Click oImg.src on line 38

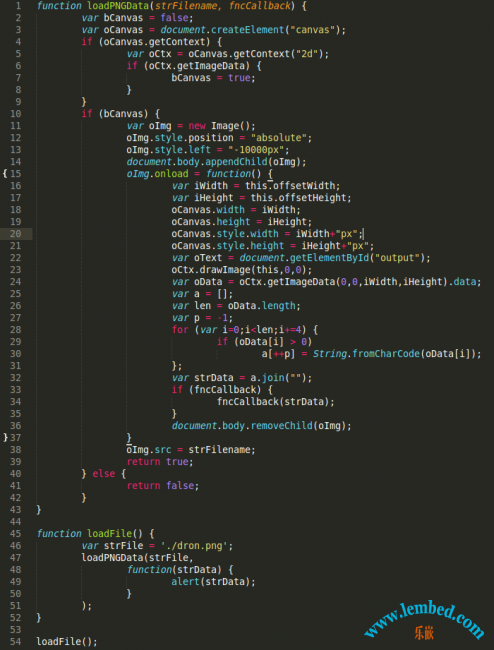149,450
